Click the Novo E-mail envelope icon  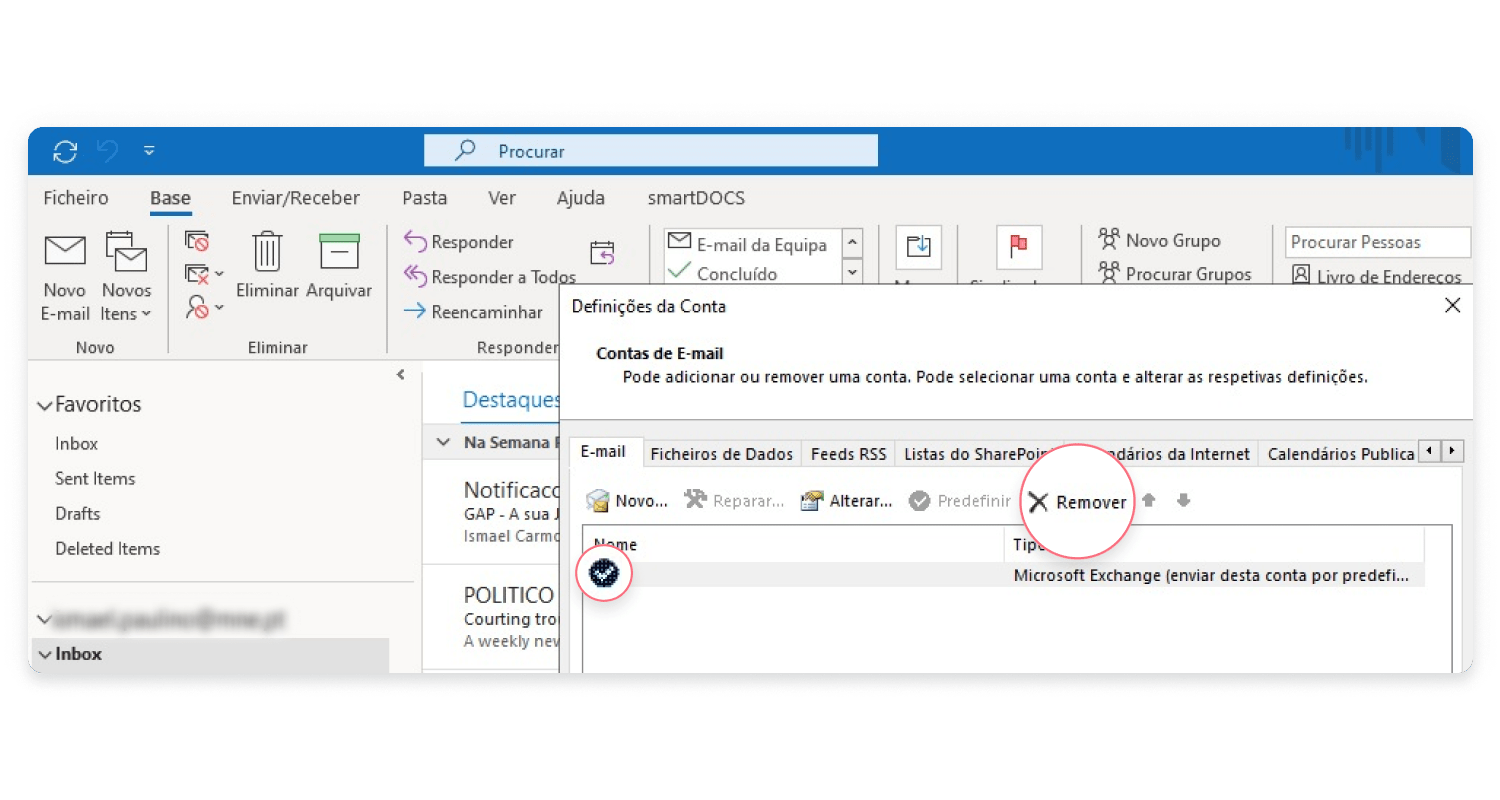point(65,250)
